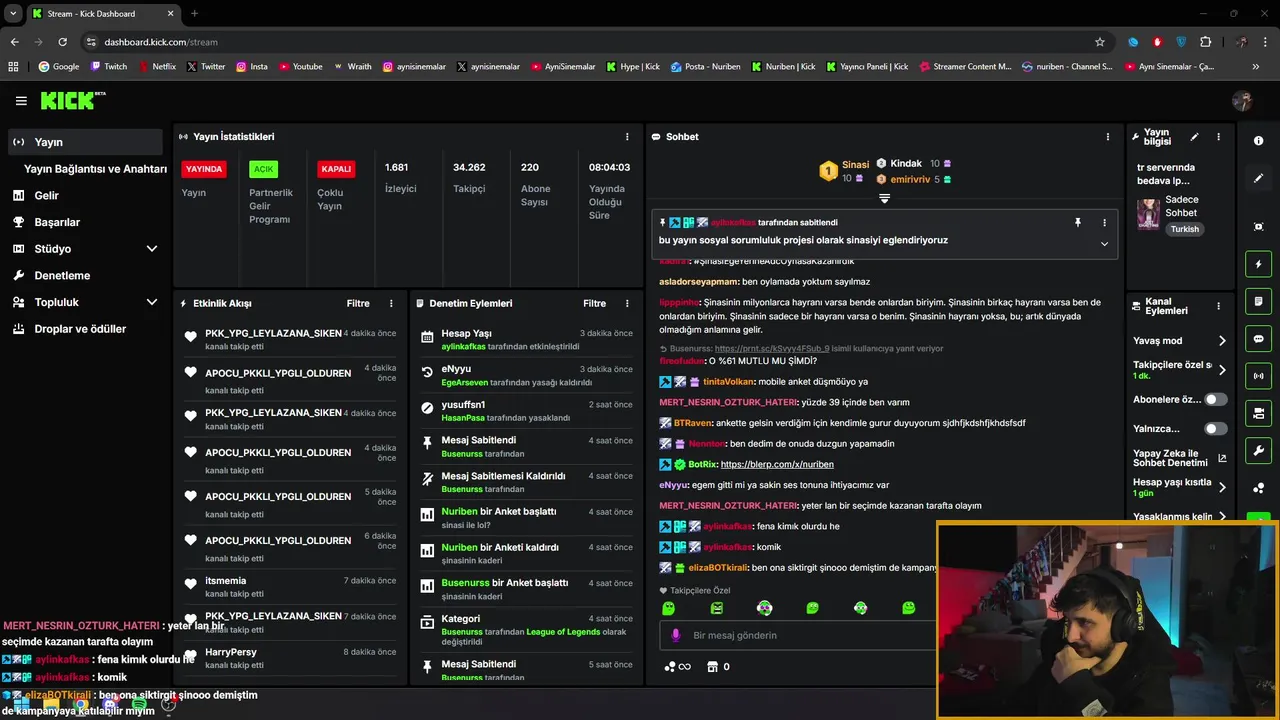Click the info icon in right sidebar

1258,141
